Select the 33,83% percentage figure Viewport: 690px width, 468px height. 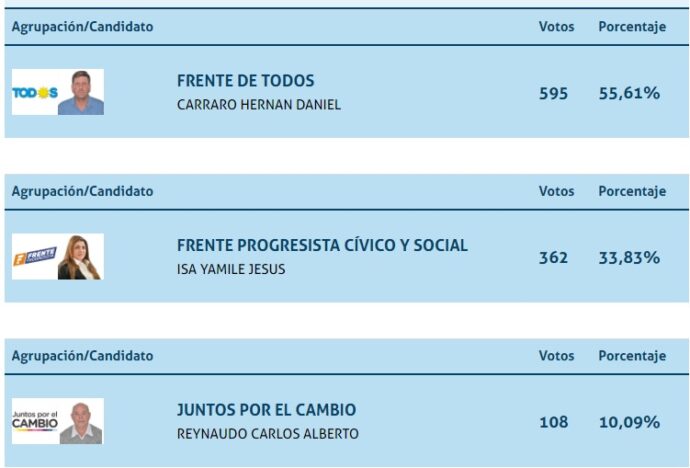coord(629,257)
